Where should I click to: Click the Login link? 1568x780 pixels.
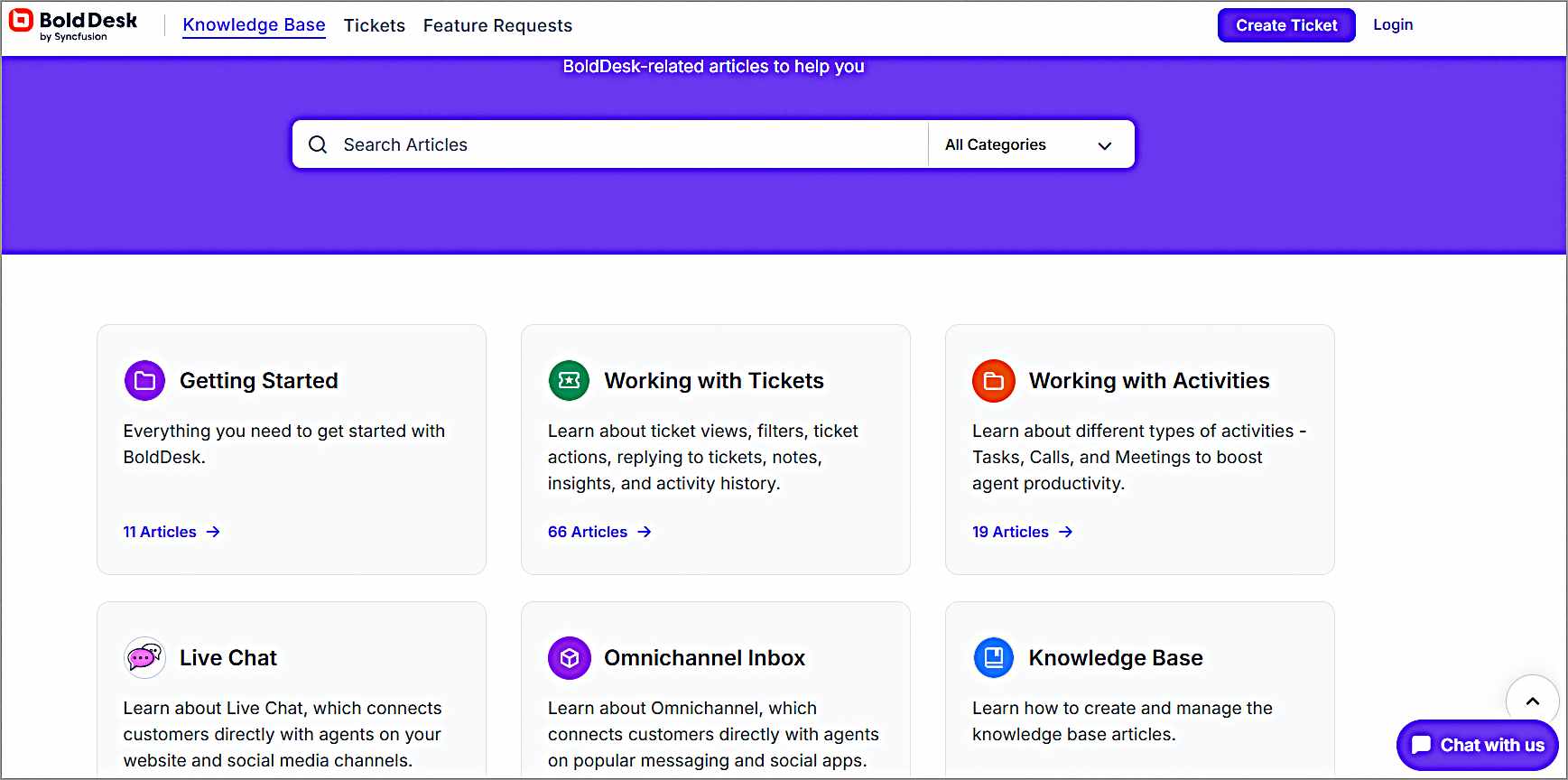(x=1393, y=25)
